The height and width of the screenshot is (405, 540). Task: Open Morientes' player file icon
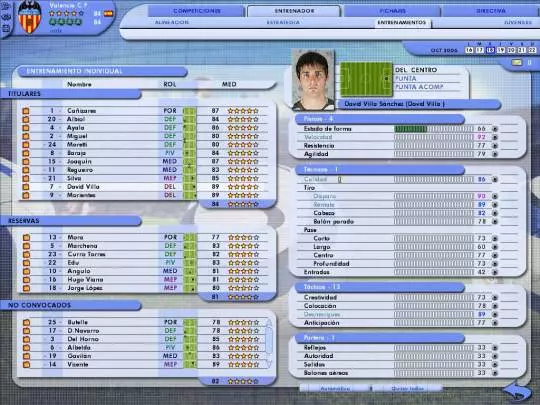26,195
